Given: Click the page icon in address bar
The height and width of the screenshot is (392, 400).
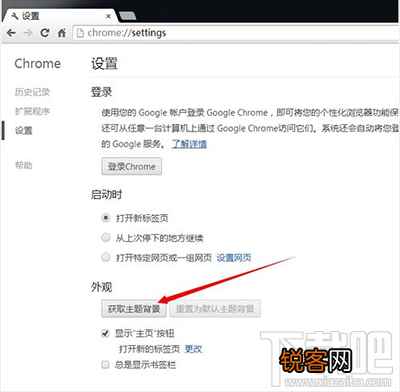Looking at the screenshot, I should (x=80, y=33).
